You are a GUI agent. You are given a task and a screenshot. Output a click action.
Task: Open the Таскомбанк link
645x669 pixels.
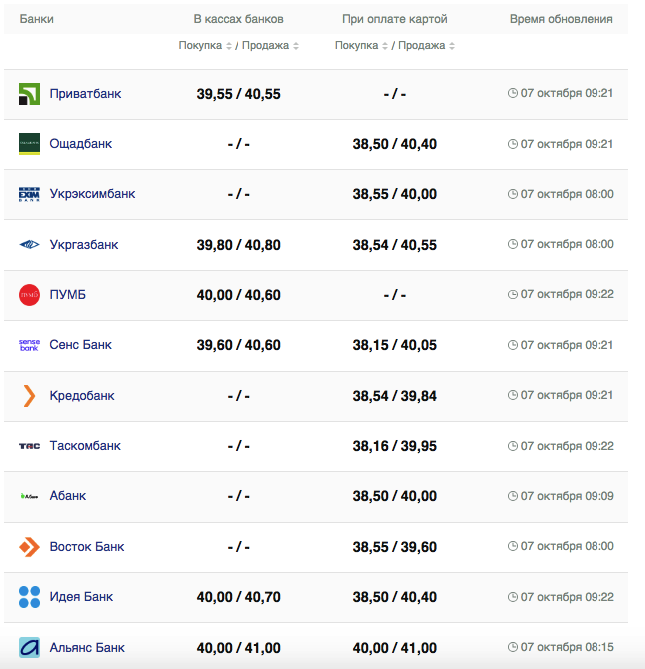85,446
